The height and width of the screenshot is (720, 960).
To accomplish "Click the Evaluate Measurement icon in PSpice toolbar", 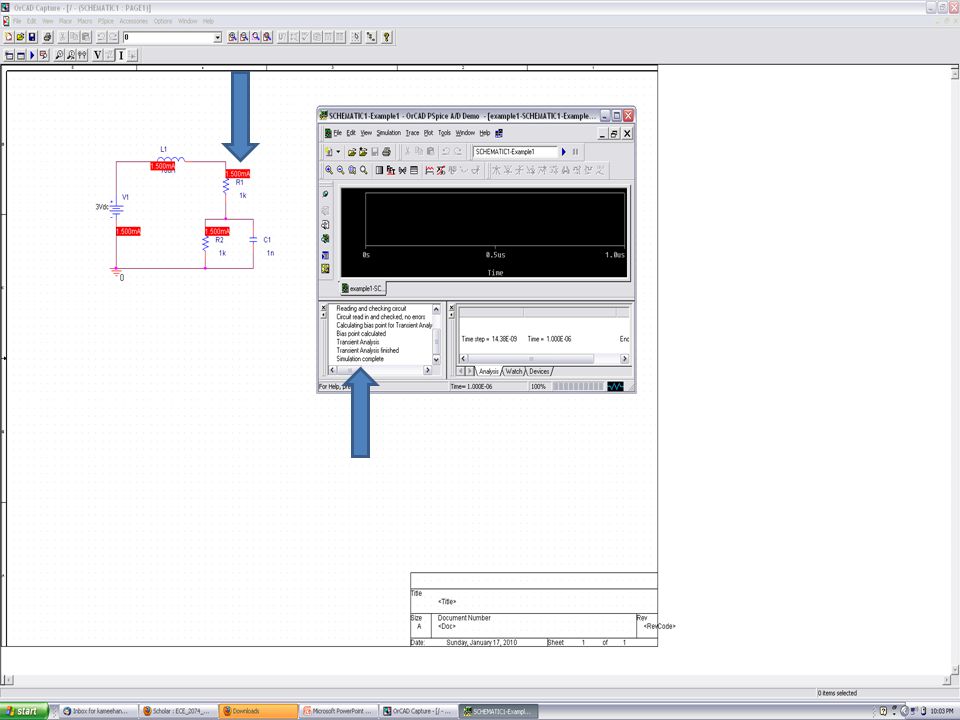I will [x=441, y=170].
